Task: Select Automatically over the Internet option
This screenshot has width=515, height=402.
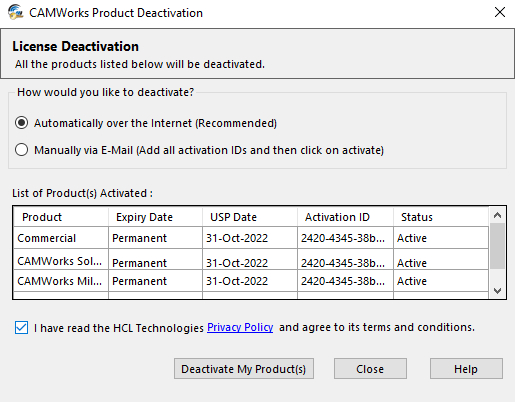Action: pos(21,123)
